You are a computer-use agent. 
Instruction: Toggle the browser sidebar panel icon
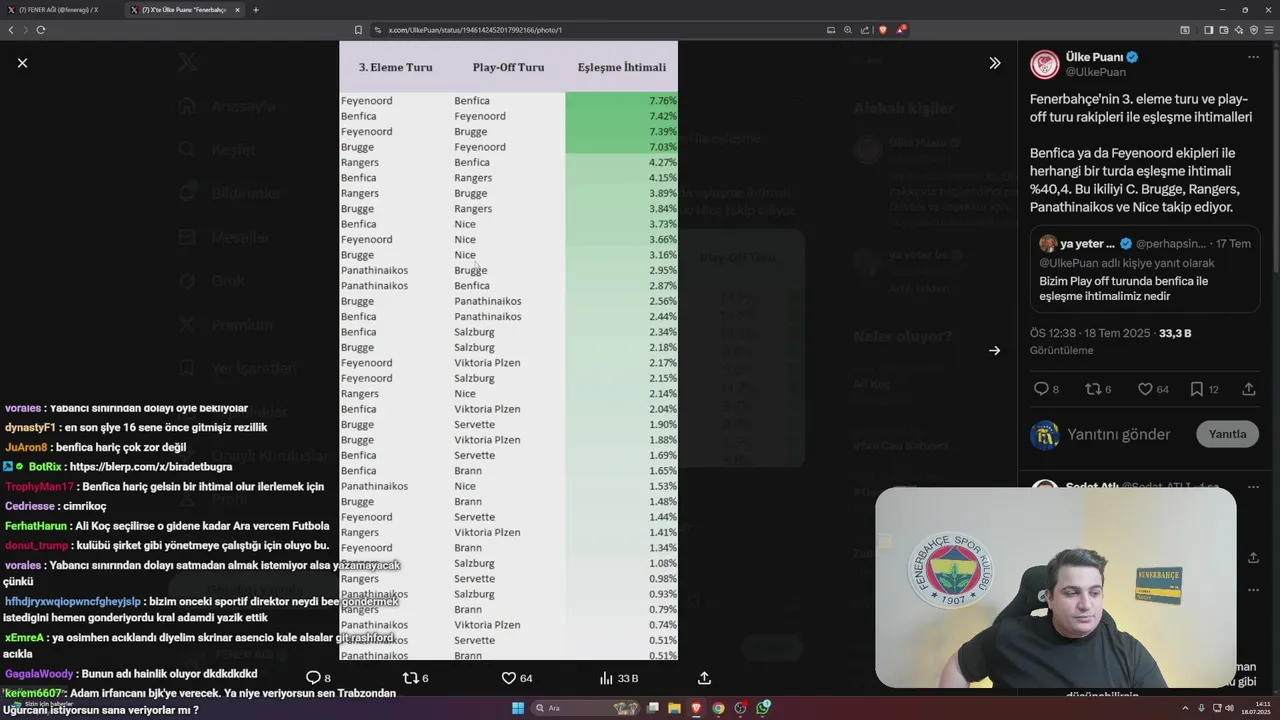1208,30
